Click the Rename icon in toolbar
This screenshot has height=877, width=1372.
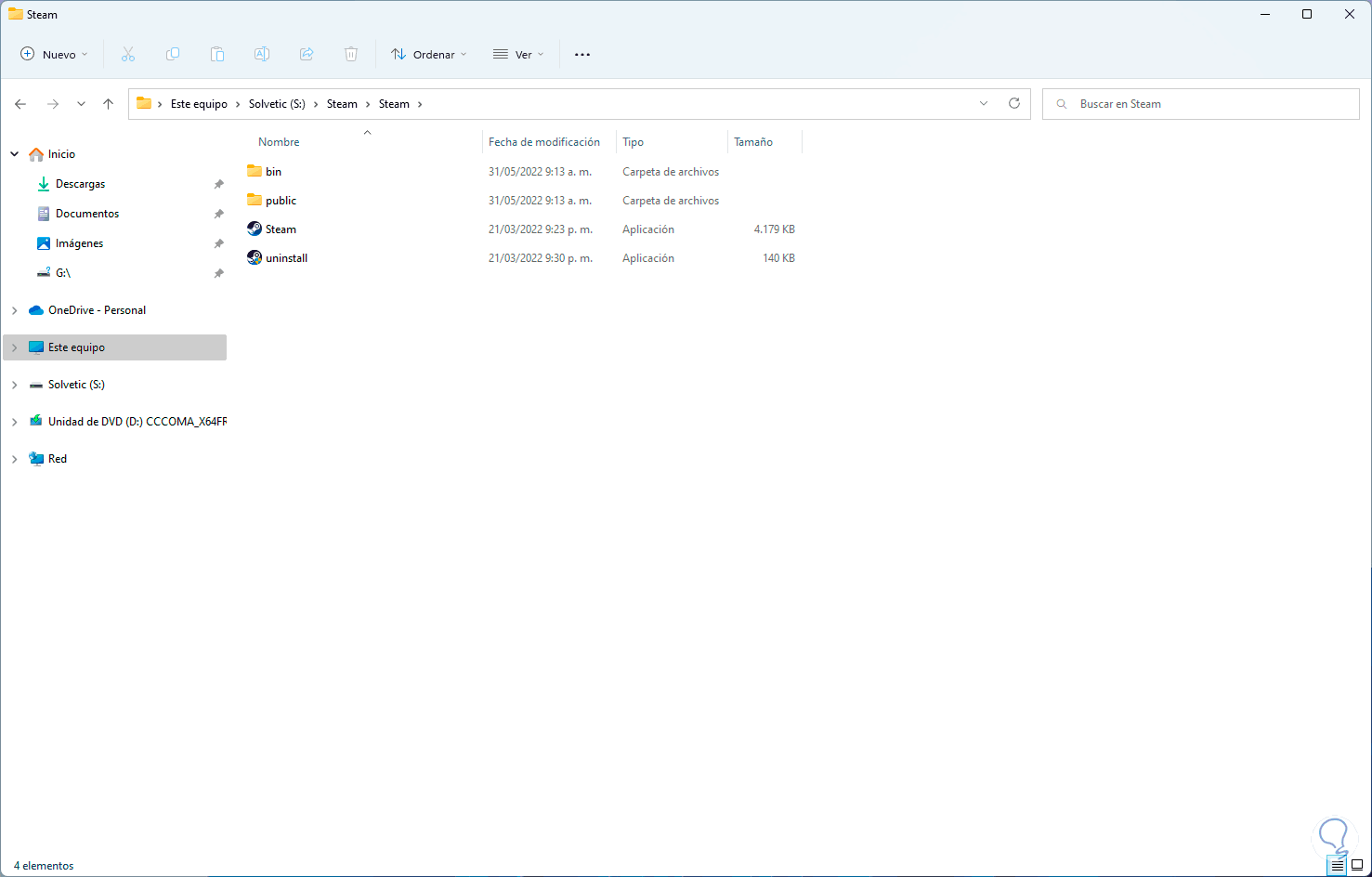(x=262, y=55)
